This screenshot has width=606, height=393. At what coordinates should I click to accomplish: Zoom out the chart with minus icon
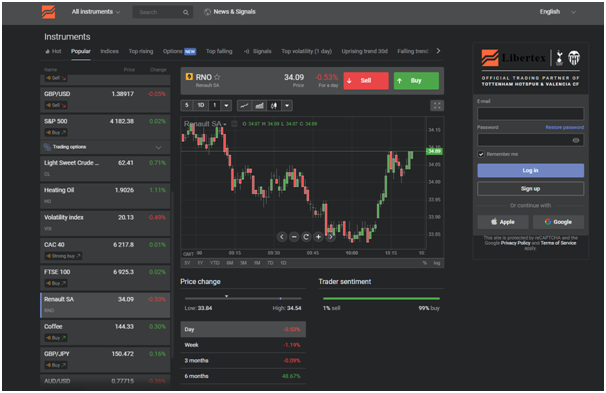[x=294, y=236]
